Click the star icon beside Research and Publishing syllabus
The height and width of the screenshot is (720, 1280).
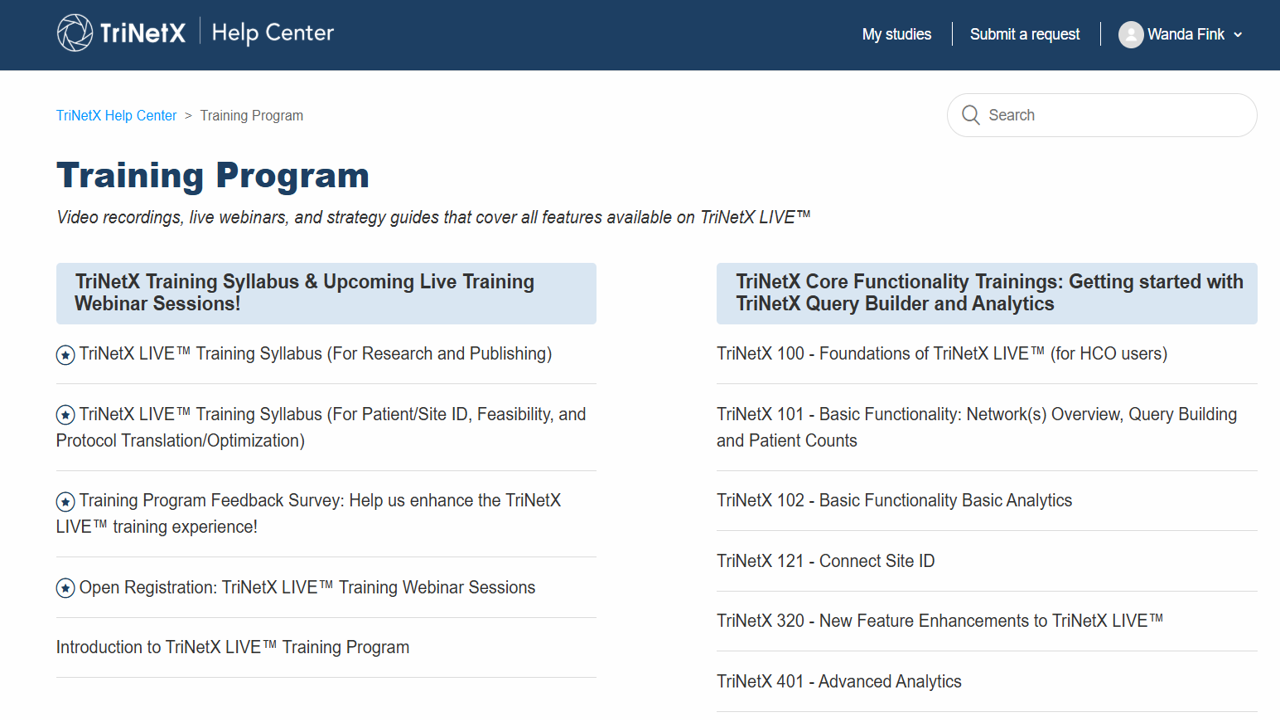click(65, 354)
